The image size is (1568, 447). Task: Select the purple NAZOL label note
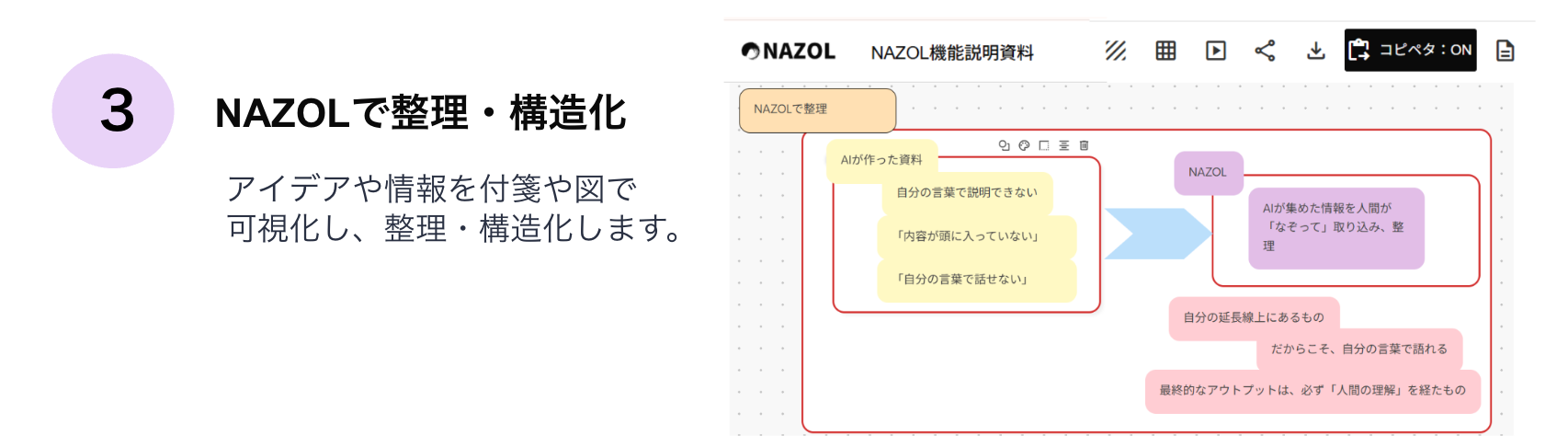(x=1208, y=173)
